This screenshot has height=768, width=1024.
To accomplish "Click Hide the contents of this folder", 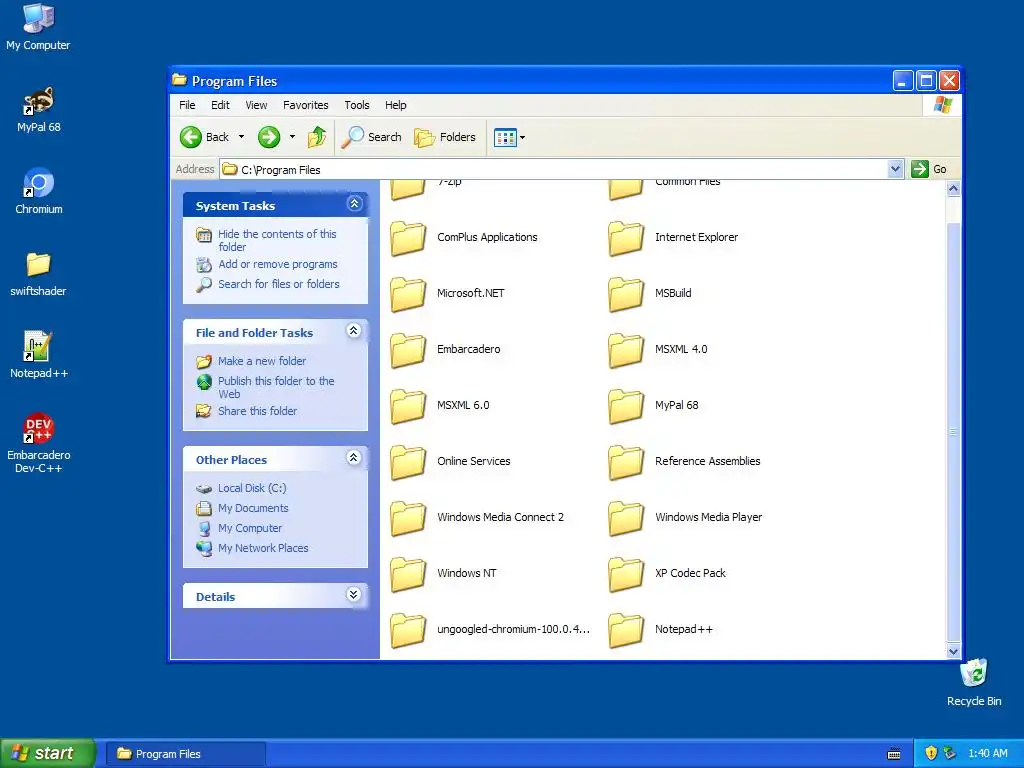I will click(277, 240).
